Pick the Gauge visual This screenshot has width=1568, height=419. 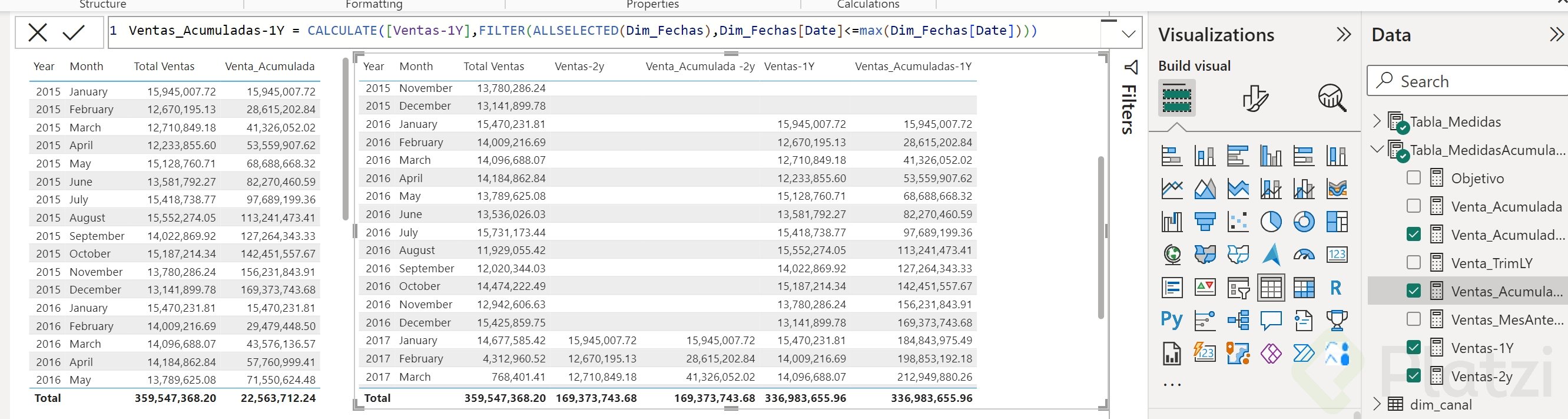pos(1303,255)
